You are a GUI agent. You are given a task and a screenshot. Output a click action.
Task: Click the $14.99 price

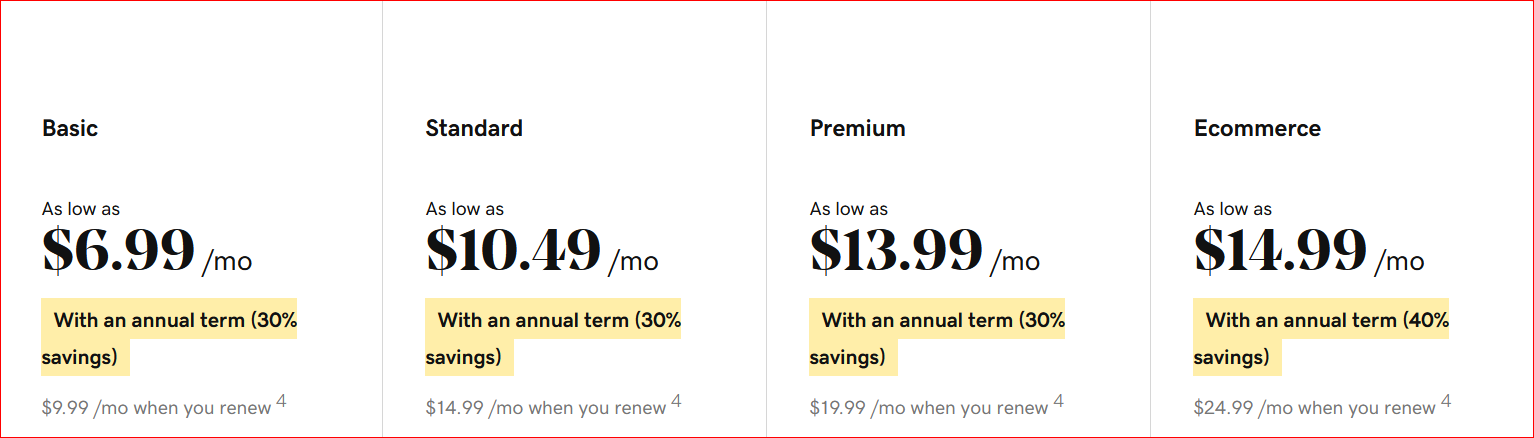pos(1280,251)
